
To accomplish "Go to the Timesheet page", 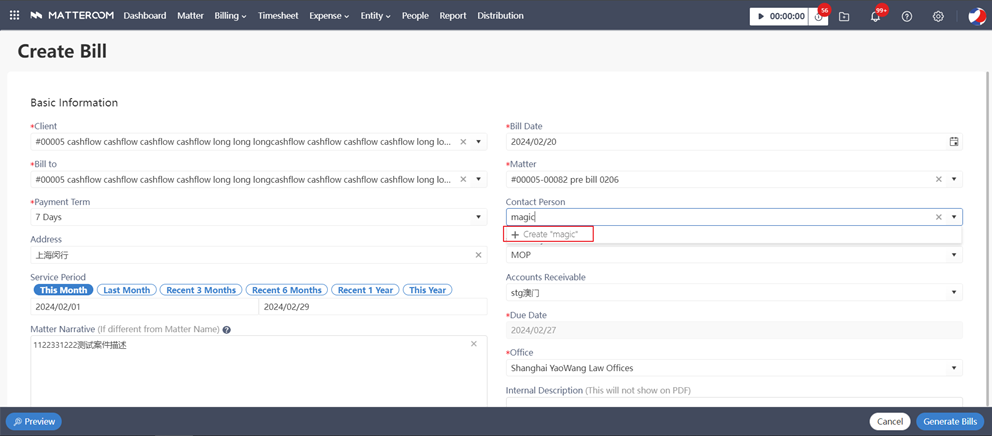I will (x=278, y=16).
